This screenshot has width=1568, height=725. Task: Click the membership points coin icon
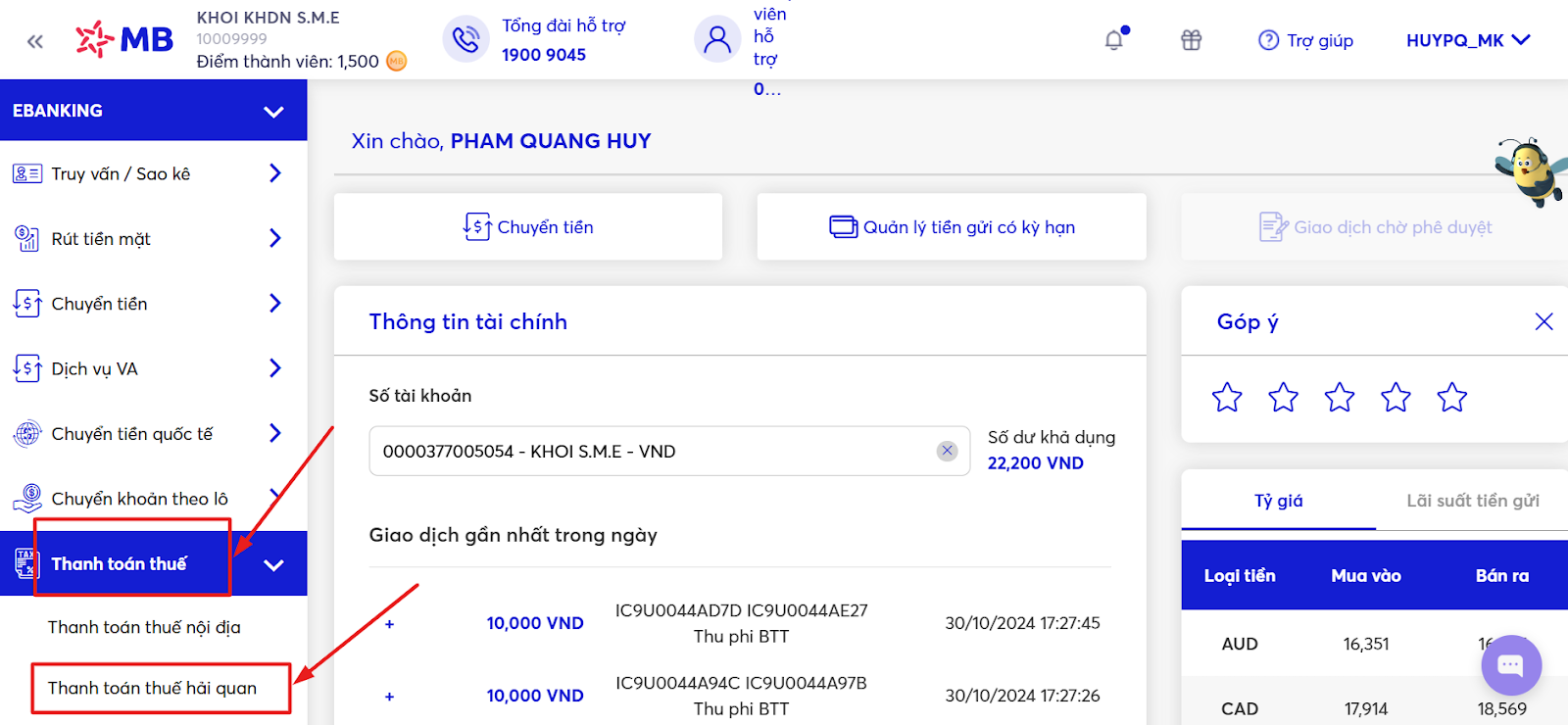pyautogui.click(x=397, y=61)
